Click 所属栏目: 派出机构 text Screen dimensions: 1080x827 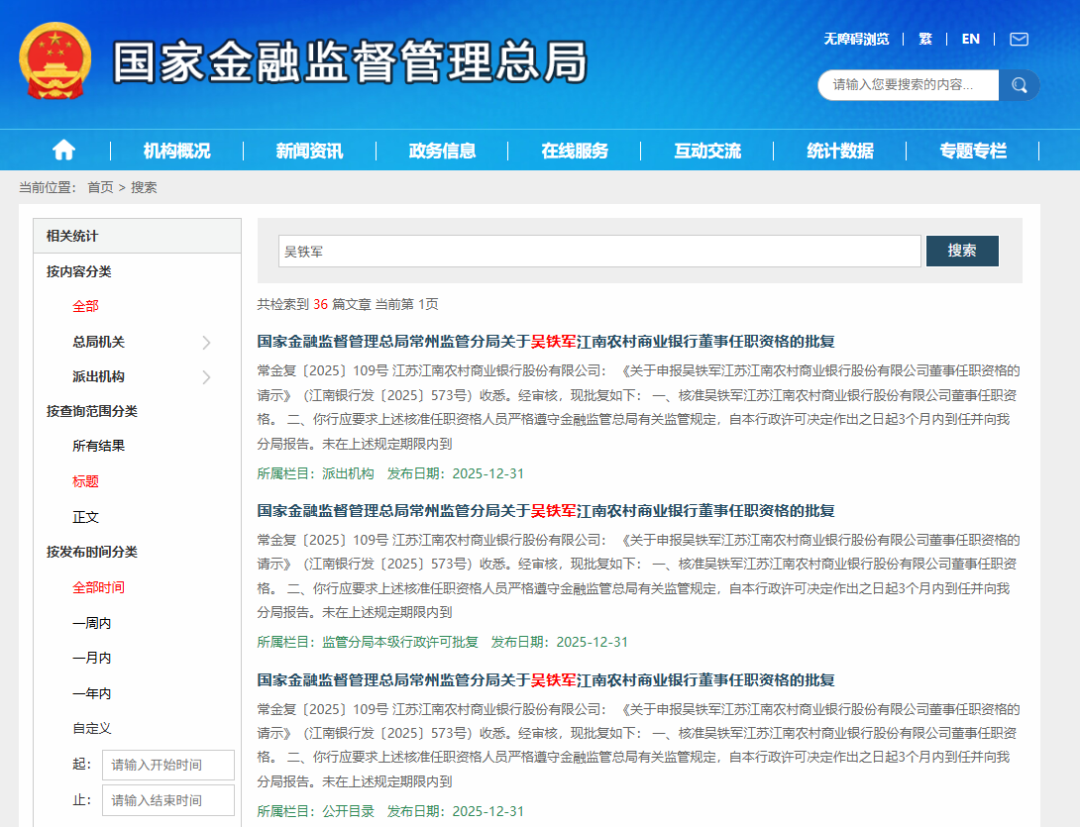click(315, 474)
